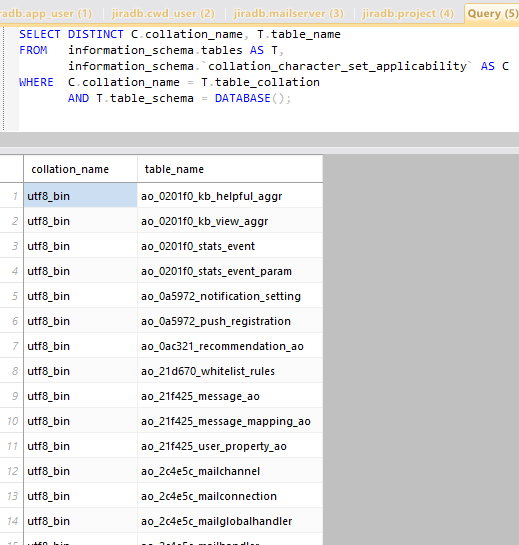Viewport: 519px width, 545px height.
Task: Select the ao_0ac321_recommendation_ao cell
Action: [x=230, y=346]
